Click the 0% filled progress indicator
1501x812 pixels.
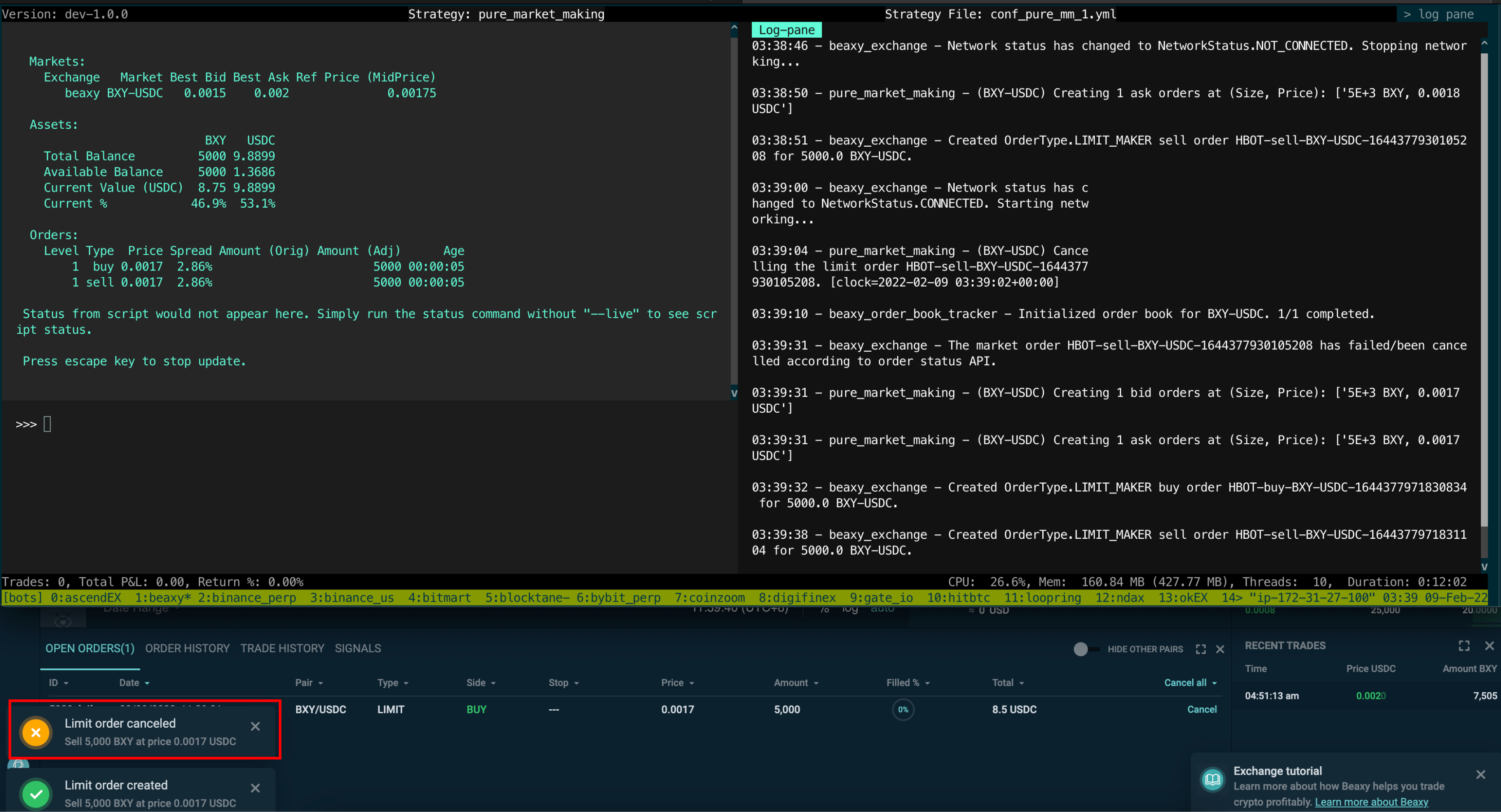(x=903, y=709)
